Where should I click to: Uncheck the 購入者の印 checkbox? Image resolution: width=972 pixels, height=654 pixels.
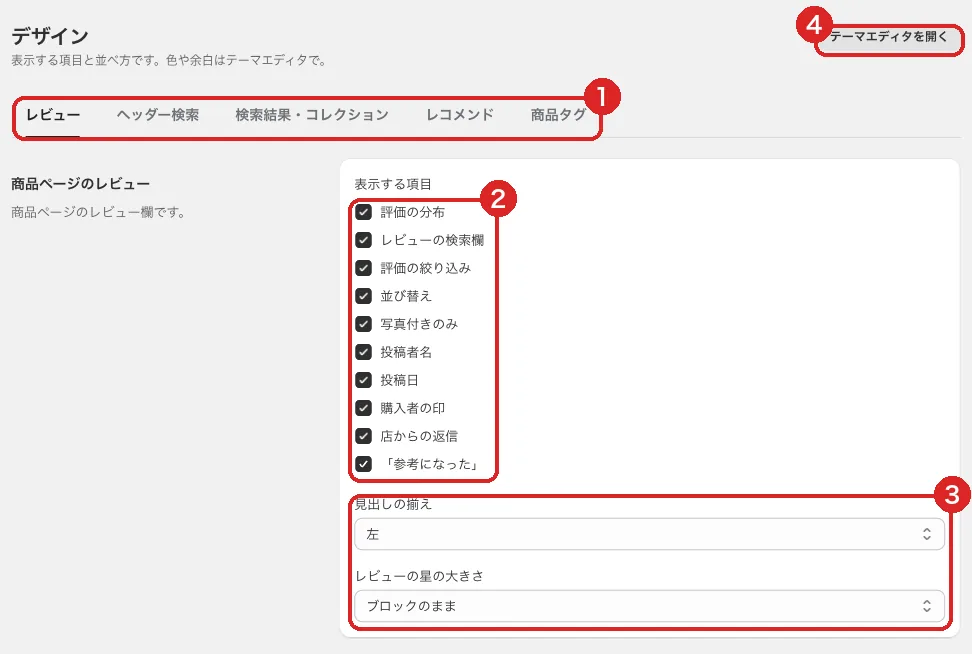tap(364, 408)
